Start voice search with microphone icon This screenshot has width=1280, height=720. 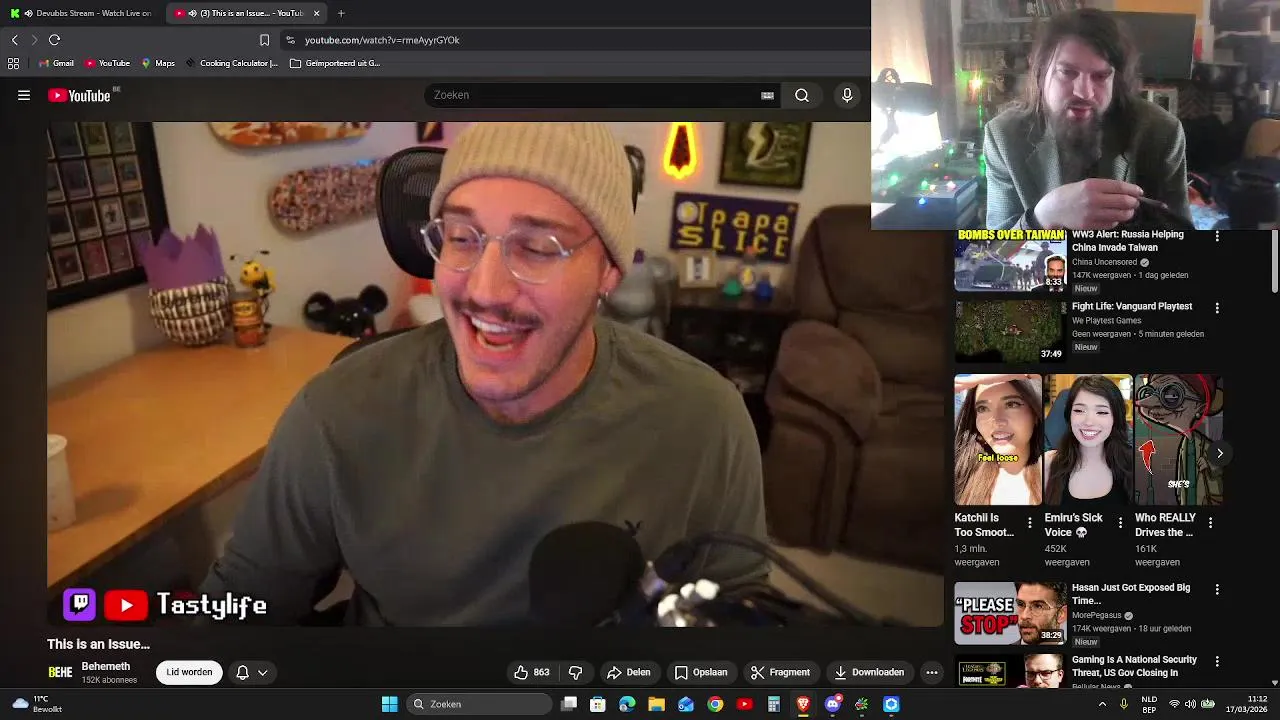pos(847,95)
